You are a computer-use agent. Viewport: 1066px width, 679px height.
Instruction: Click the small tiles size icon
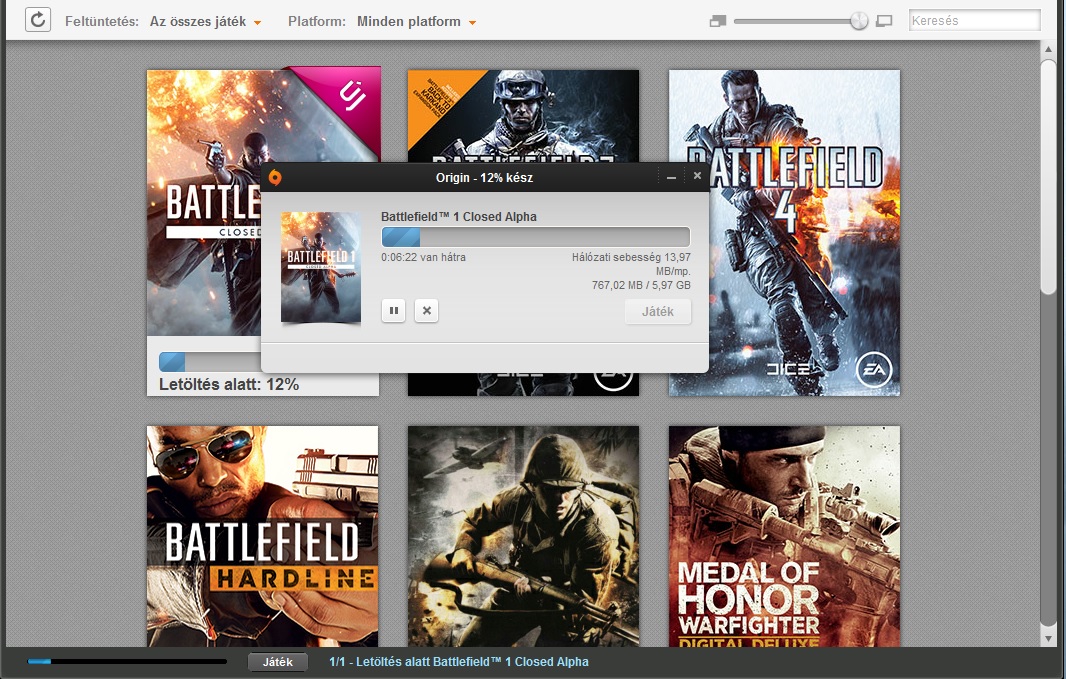[x=717, y=22]
